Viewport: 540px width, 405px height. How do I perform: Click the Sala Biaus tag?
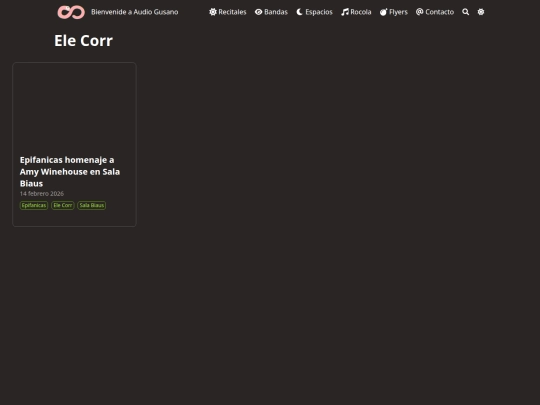point(92,205)
